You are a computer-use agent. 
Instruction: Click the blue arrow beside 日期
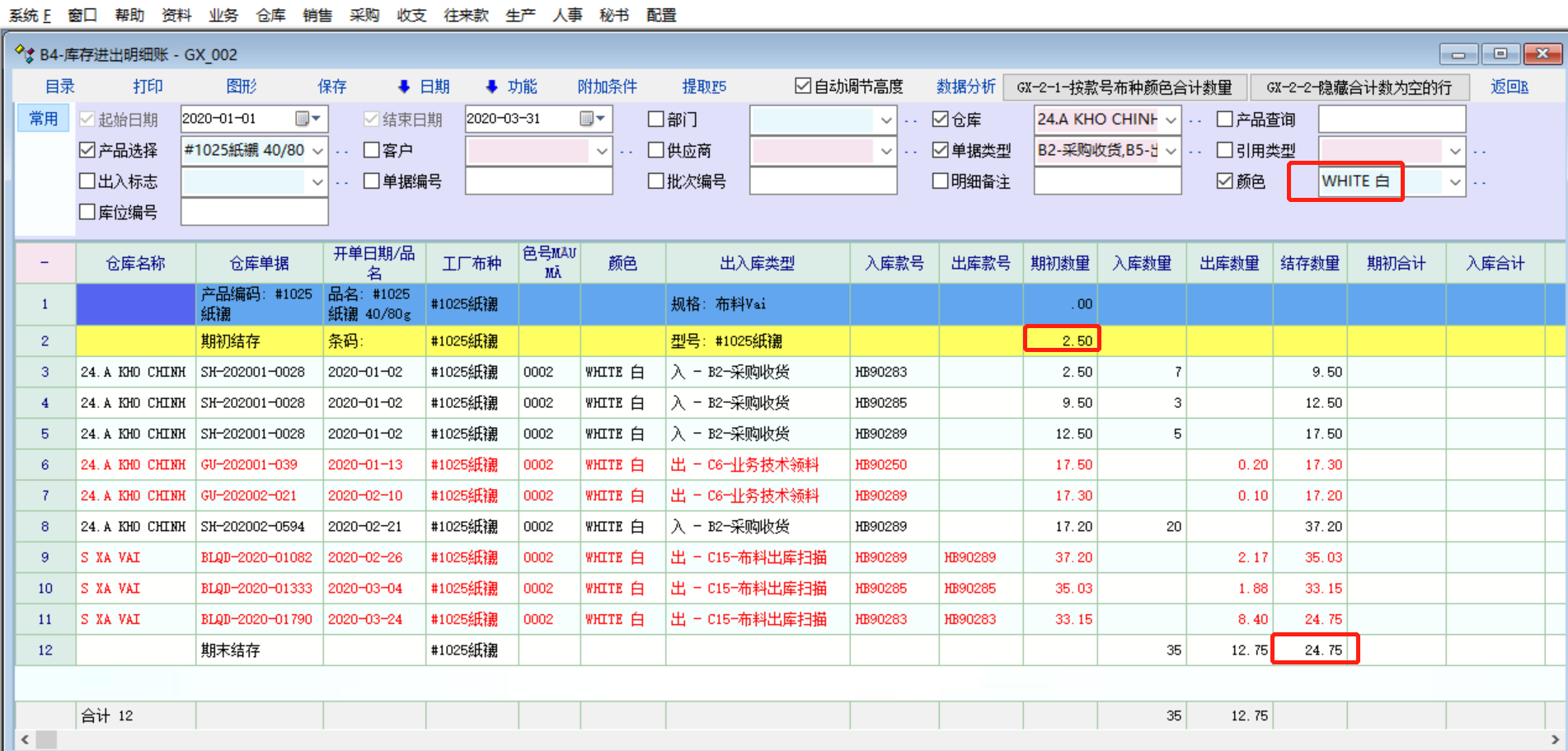click(x=404, y=87)
